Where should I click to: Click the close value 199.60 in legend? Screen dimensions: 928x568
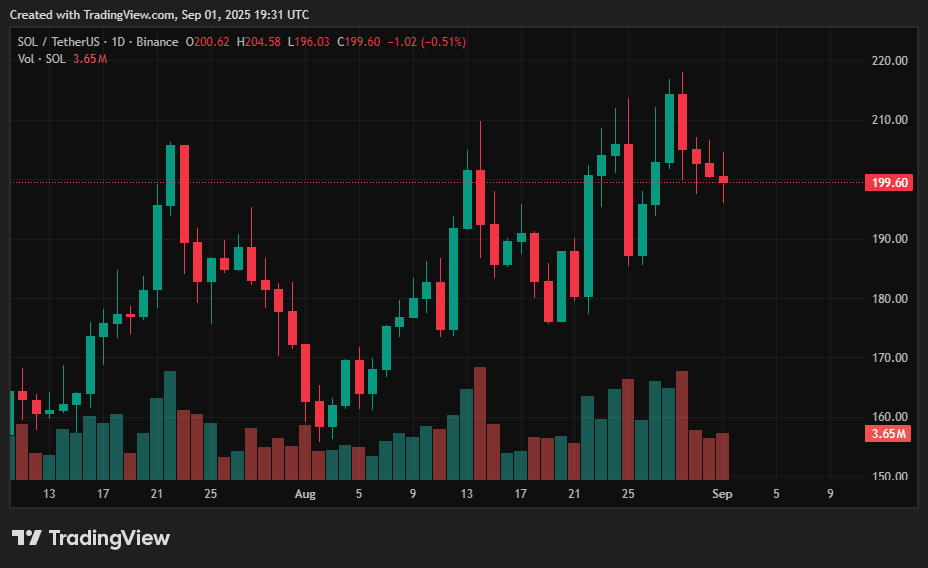[x=363, y=42]
